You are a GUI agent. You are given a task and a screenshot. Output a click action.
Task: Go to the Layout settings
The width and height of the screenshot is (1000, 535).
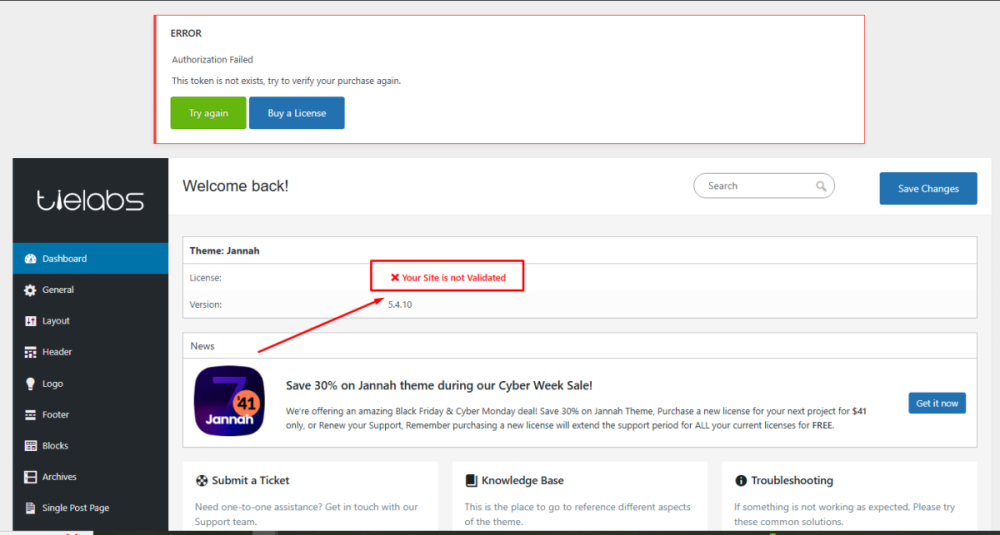(x=91, y=321)
